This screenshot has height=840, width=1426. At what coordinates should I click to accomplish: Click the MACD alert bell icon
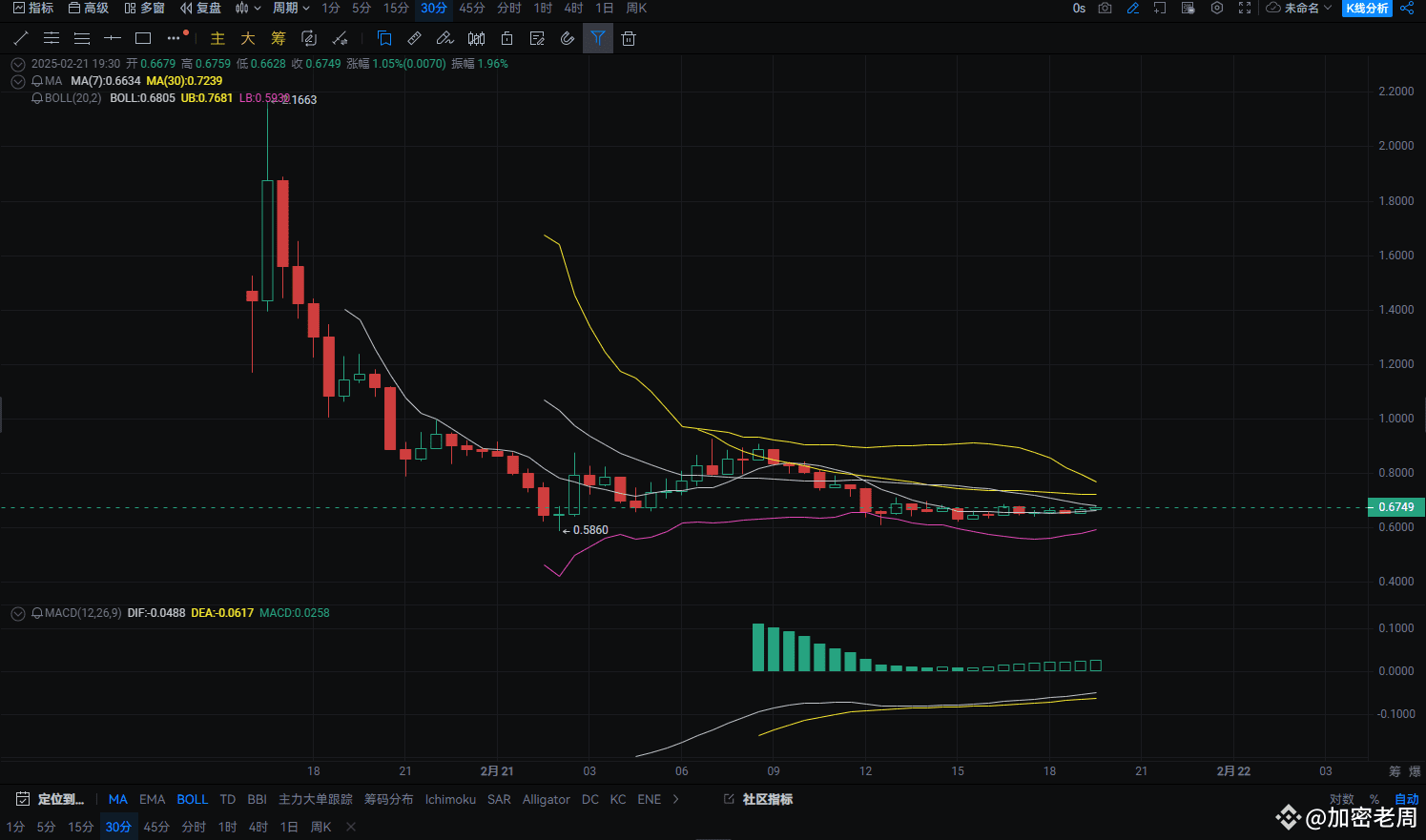[37, 613]
